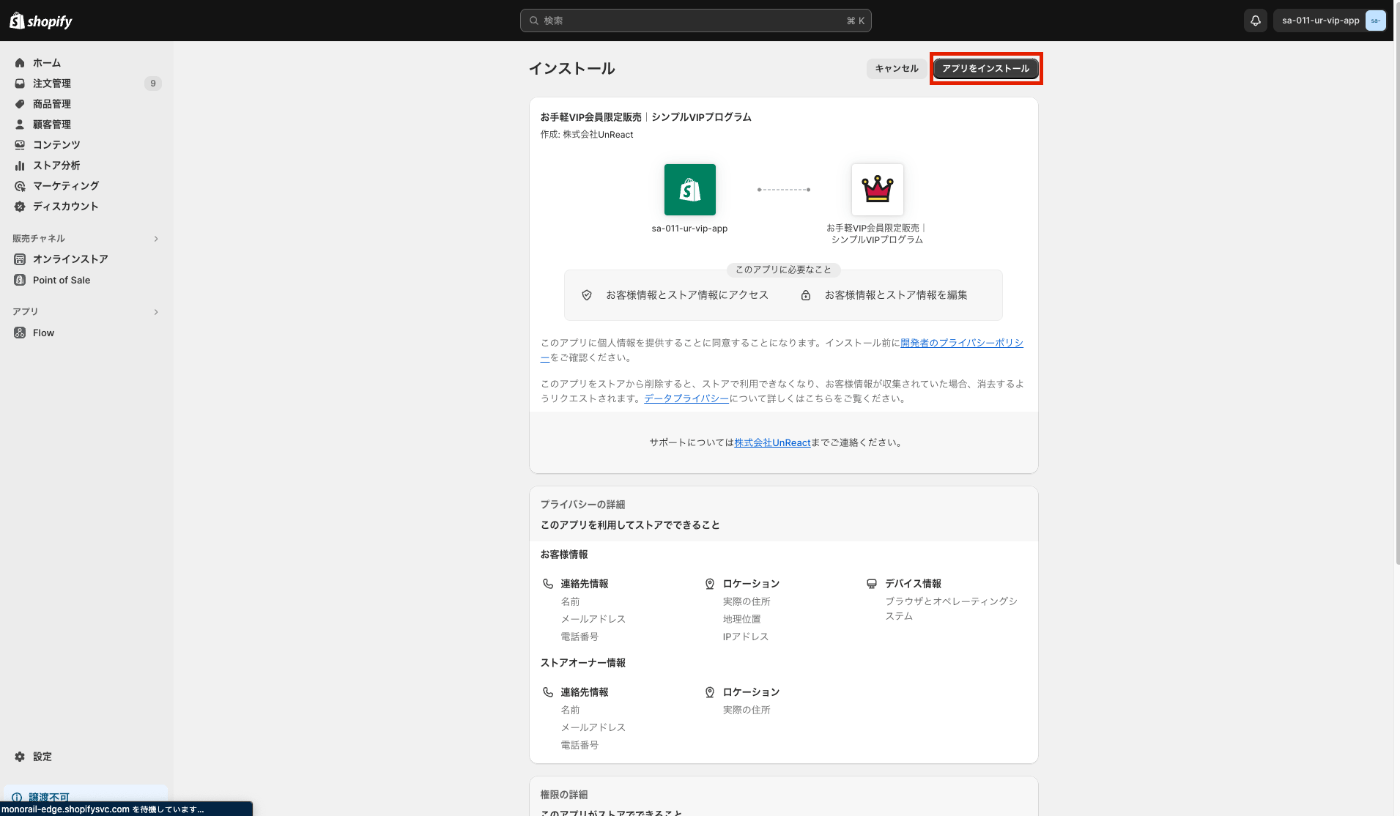1400x816 pixels.
Task: Click the ディスカウント badge icon
Action: coord(20,206)
